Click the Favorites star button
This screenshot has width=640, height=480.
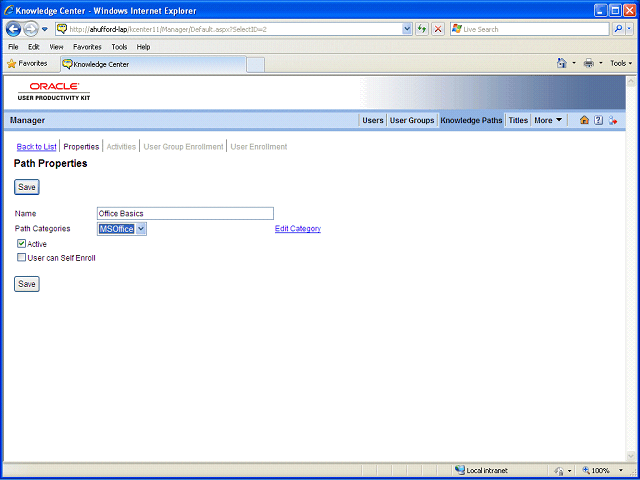(x=27, y=64)
